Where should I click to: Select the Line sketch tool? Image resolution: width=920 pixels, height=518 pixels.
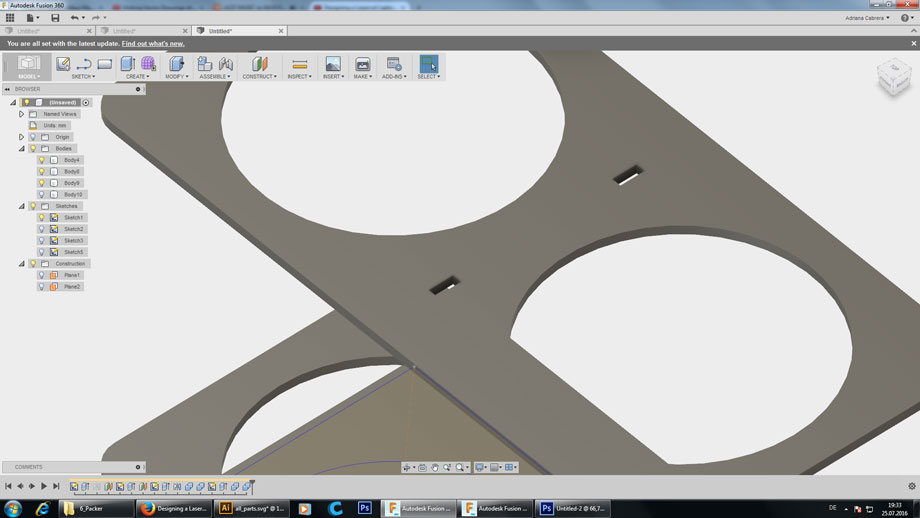click(x=84, y=63)
